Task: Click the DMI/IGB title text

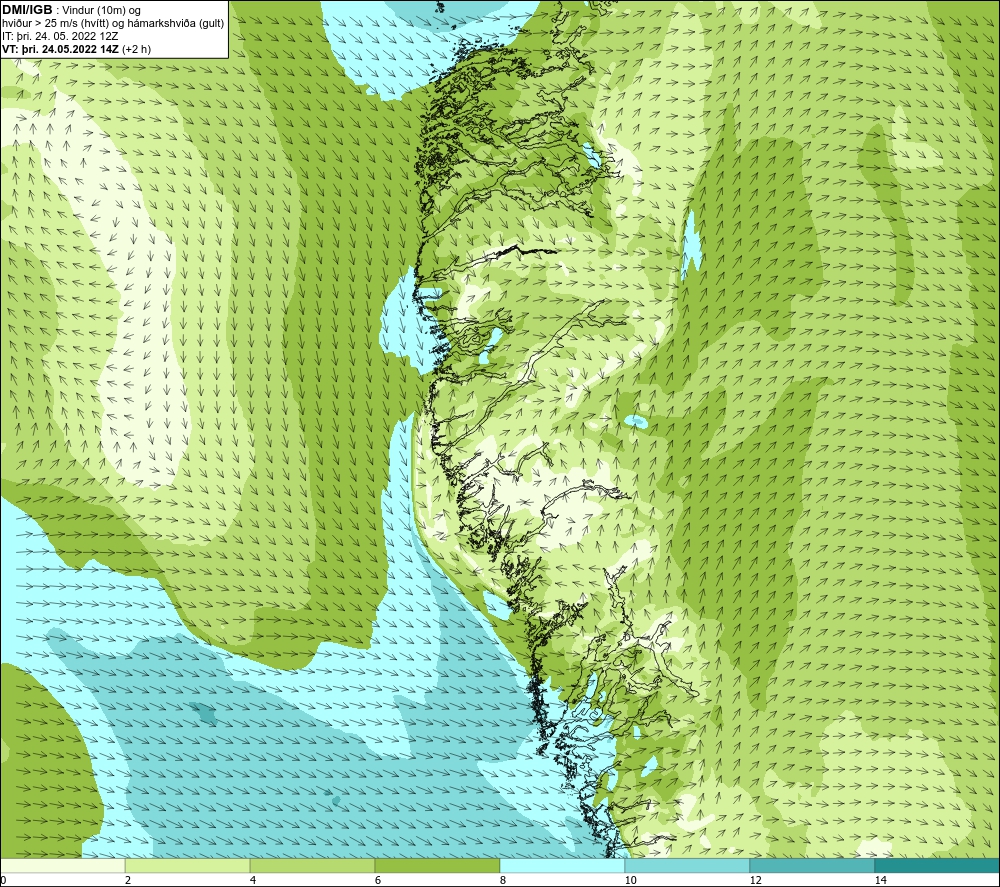Action: pos(27,10)
